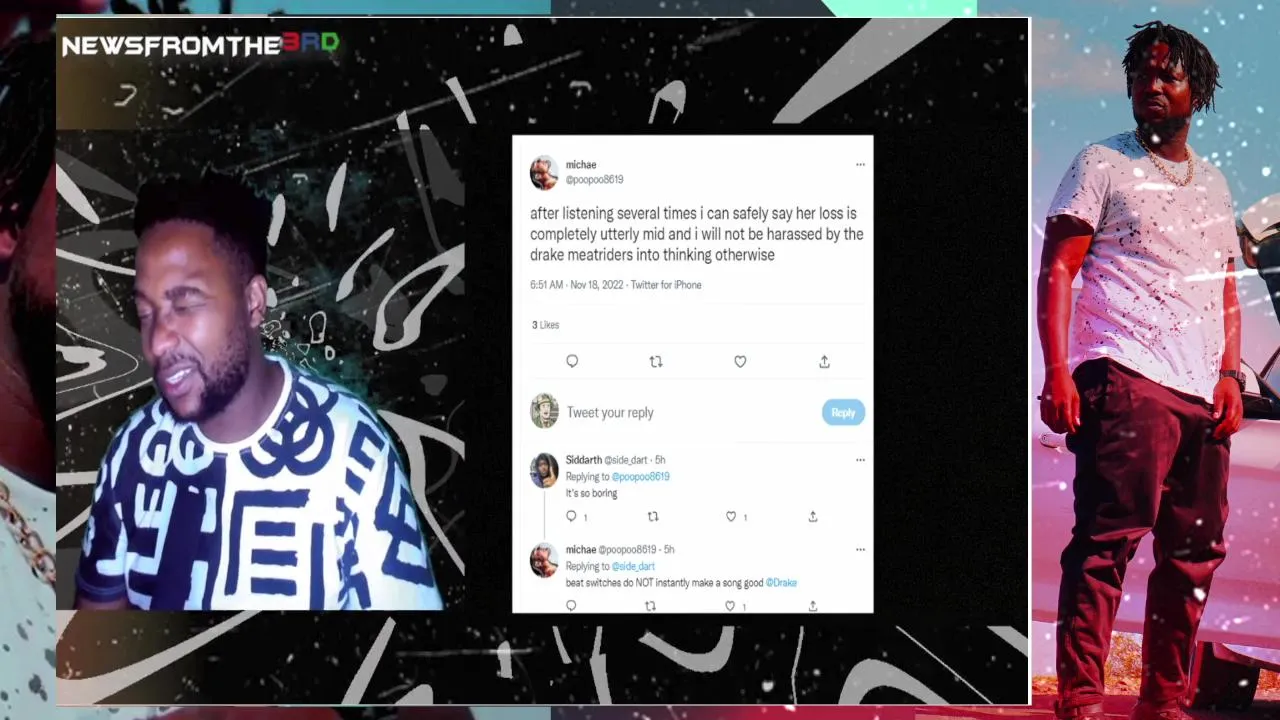The image size is (1280, 720).
Task: Retweet michae's main tweet
Action: (x=656, y=361)
